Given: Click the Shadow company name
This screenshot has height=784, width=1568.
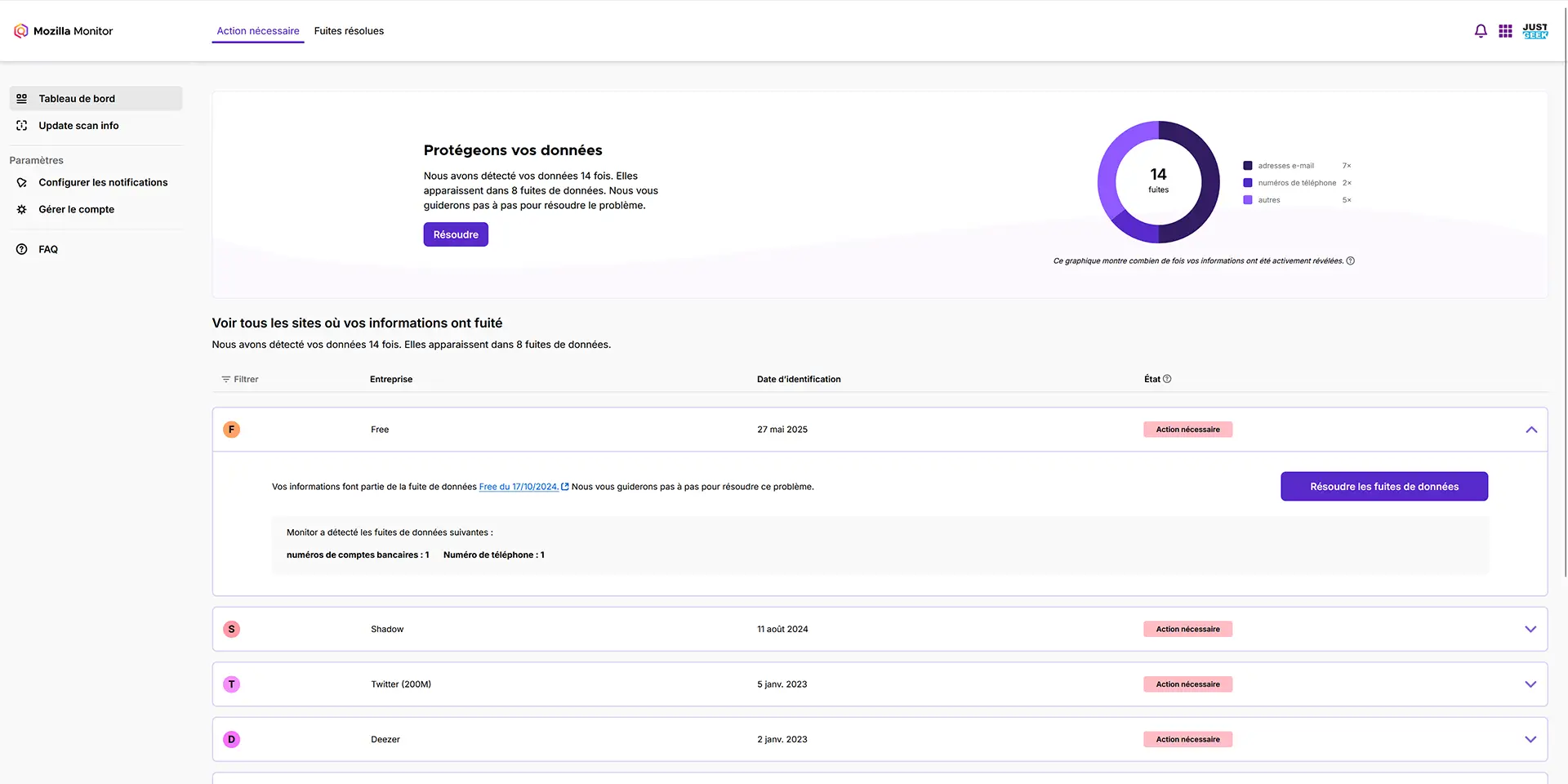Looking at the screenshot, I should (x=387, y=630).
